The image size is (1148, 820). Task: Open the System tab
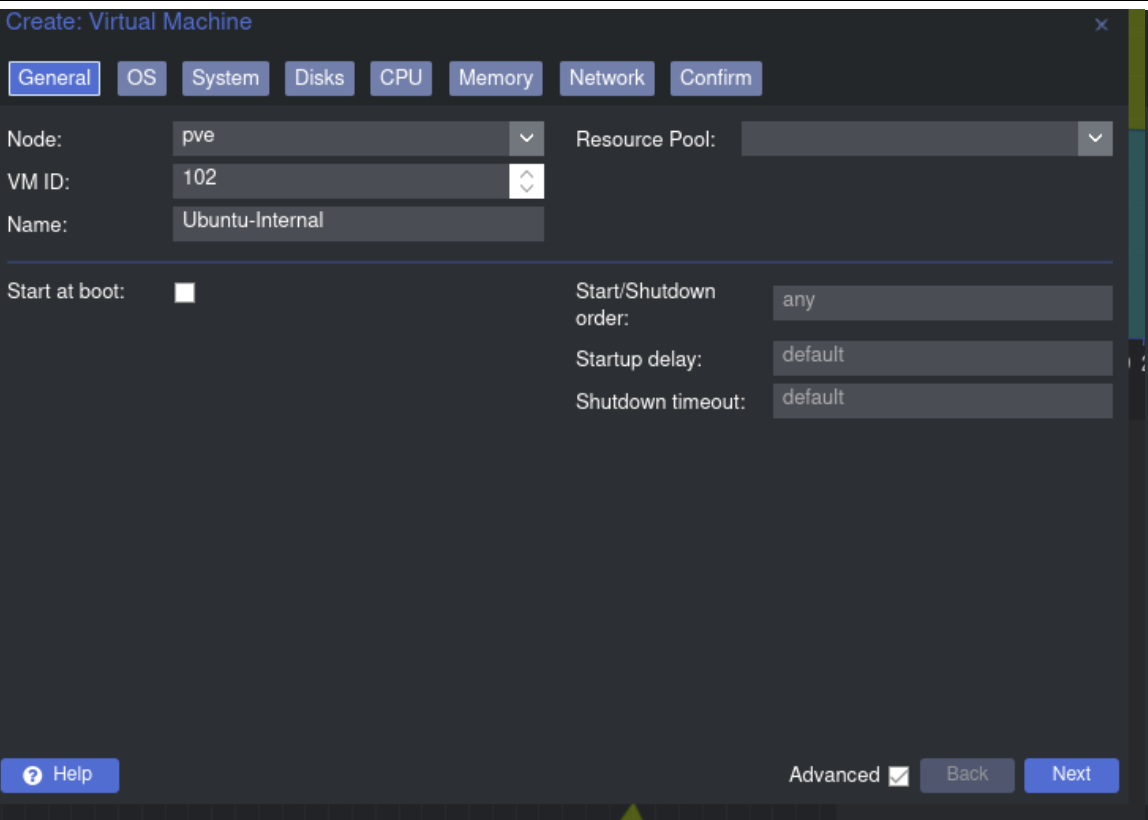coord(225,78)
